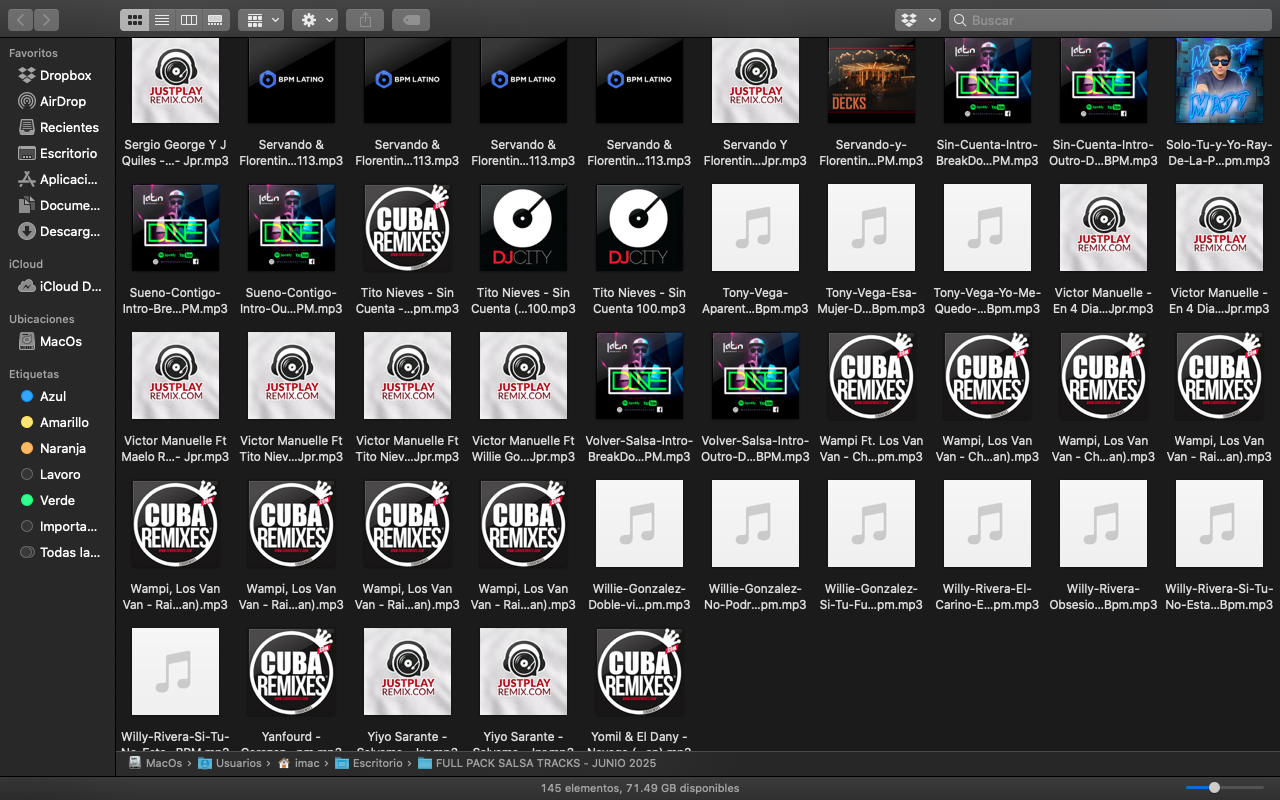Screen dimensions: 1280x800
Task: Go forward with the right arrow
Action: tap(46, 20)
